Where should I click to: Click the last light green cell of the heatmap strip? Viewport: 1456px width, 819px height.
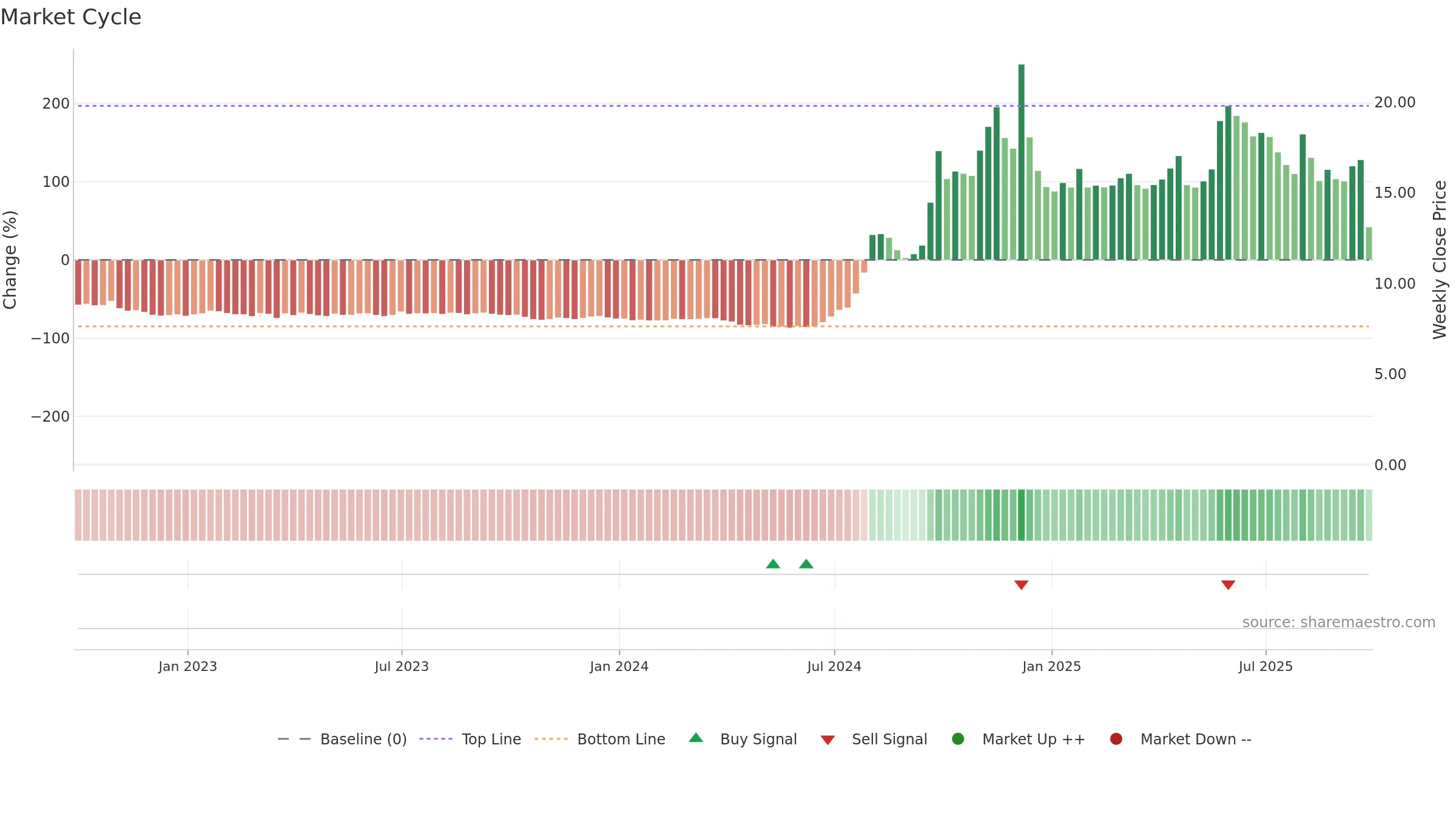tap(1369, 515)
